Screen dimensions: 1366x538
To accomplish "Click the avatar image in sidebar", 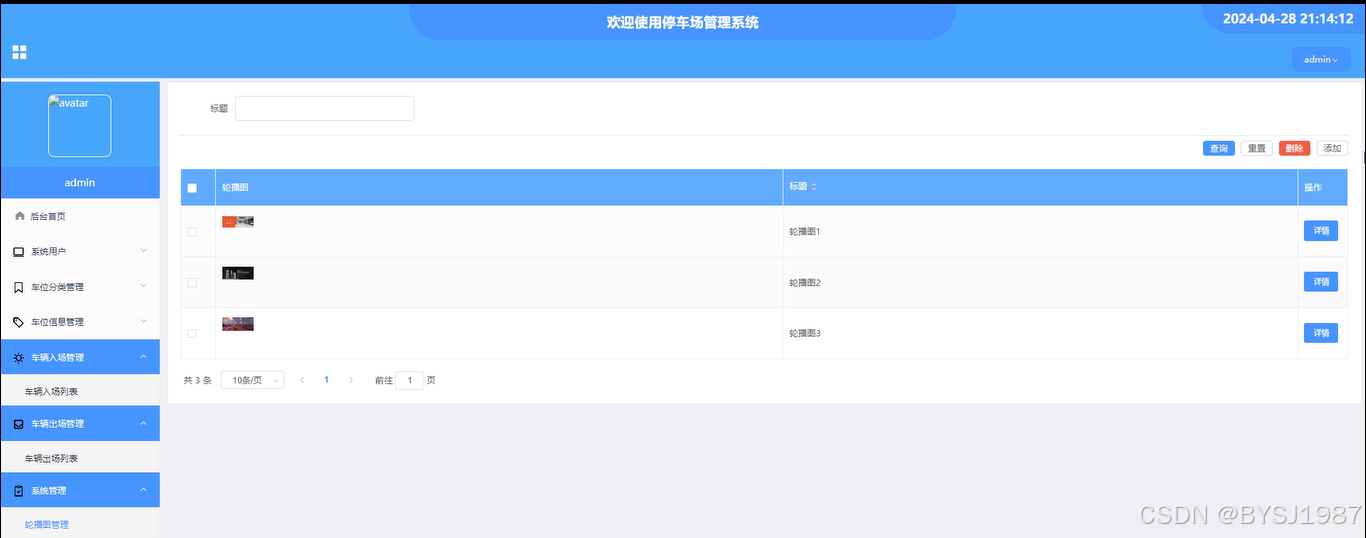I will [x=80, y=126].
